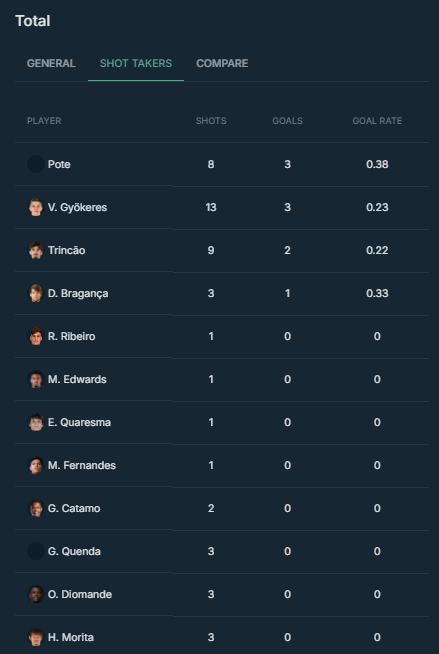Screen dimensions: 439x654
Task: Select G. Quenda placeholder avatar
Action: (x=36, y=551)
